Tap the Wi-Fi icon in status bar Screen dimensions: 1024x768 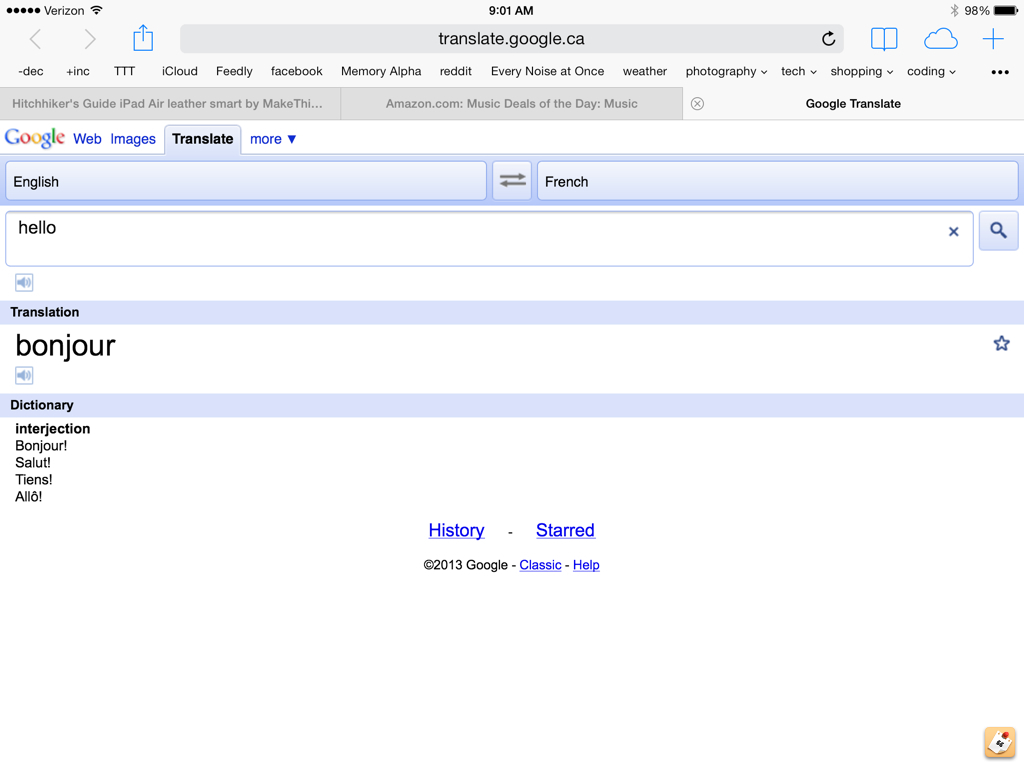point(97,10)
